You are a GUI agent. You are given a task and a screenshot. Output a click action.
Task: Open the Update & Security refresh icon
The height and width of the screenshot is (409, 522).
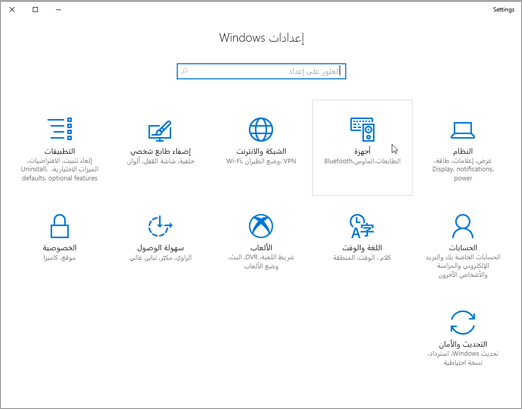[x=463, y=323]
